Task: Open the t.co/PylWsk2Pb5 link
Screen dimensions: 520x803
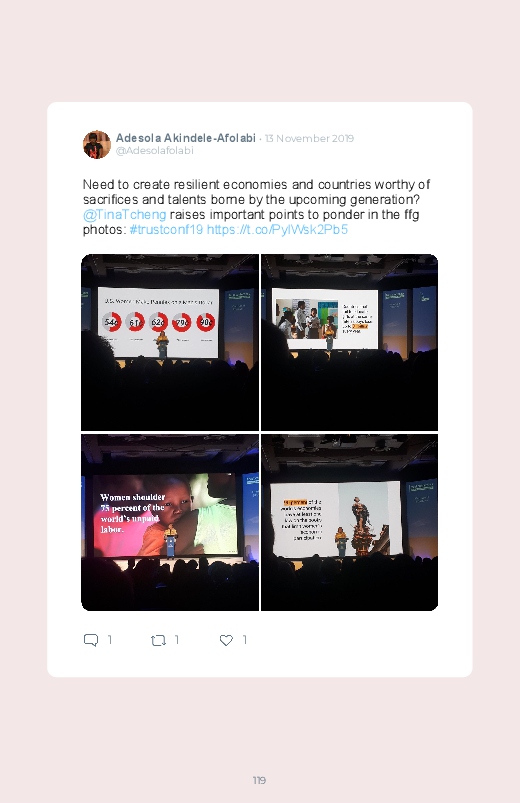Action: coord(277,229)
